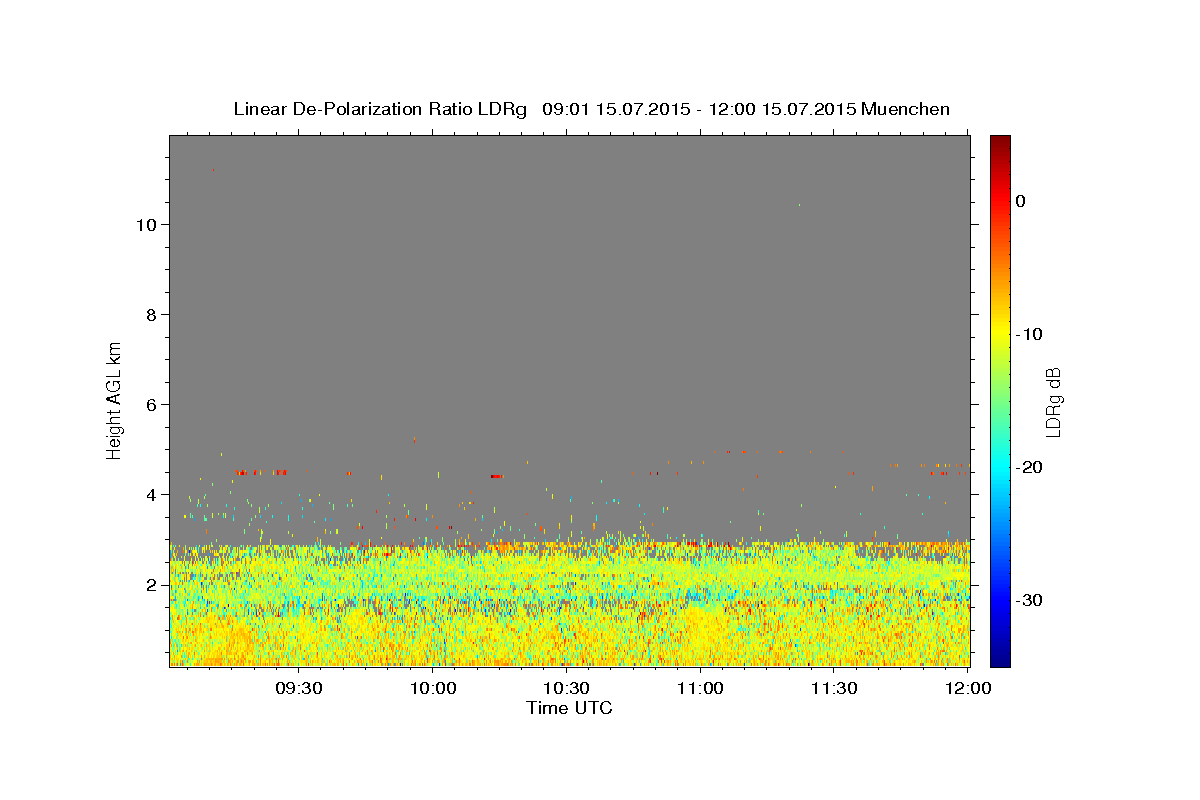Click the height tick label 6
Screen dimensions: 1200x800
(151, 404)
